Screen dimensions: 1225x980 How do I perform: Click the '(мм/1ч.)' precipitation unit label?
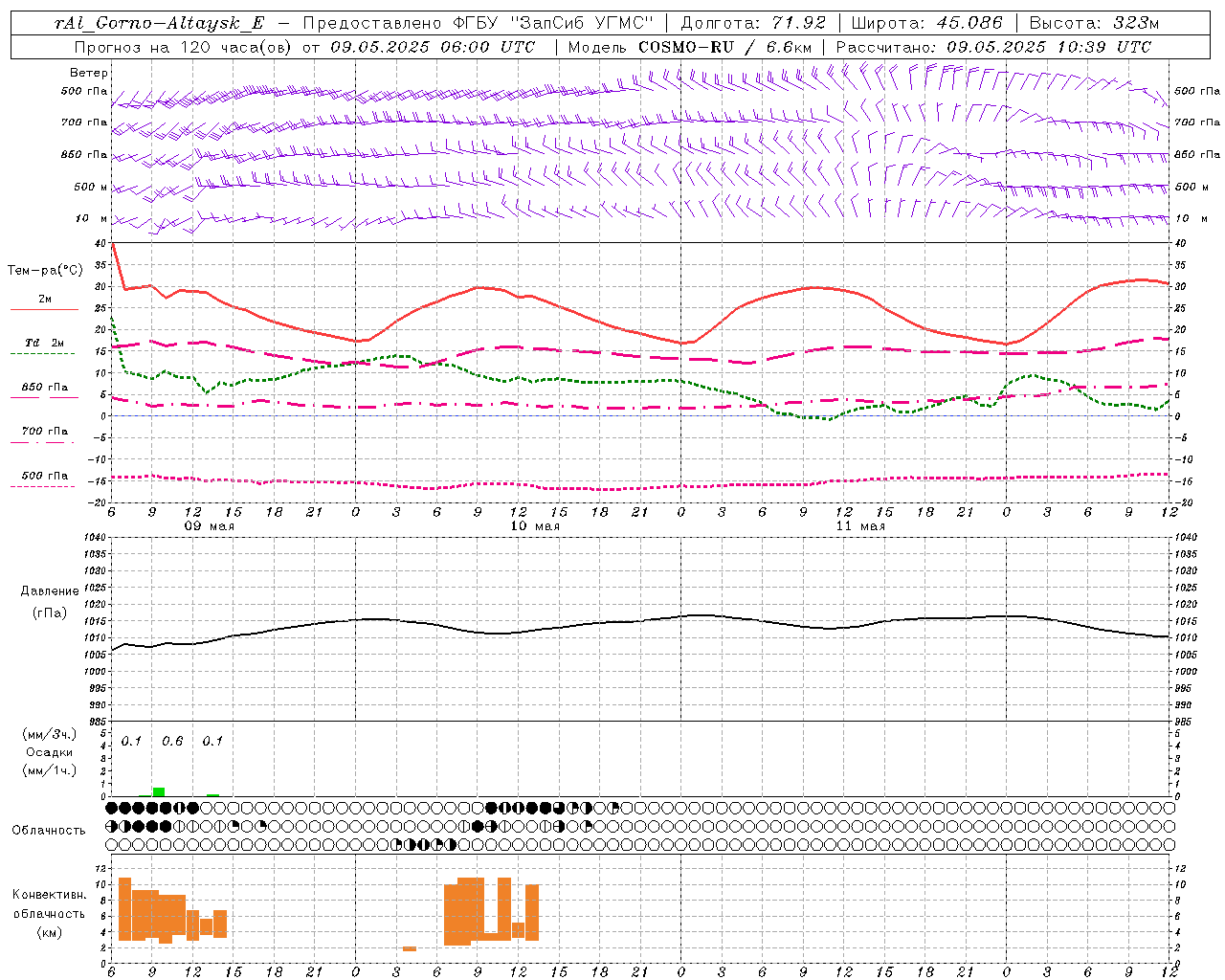click(49, 770)
